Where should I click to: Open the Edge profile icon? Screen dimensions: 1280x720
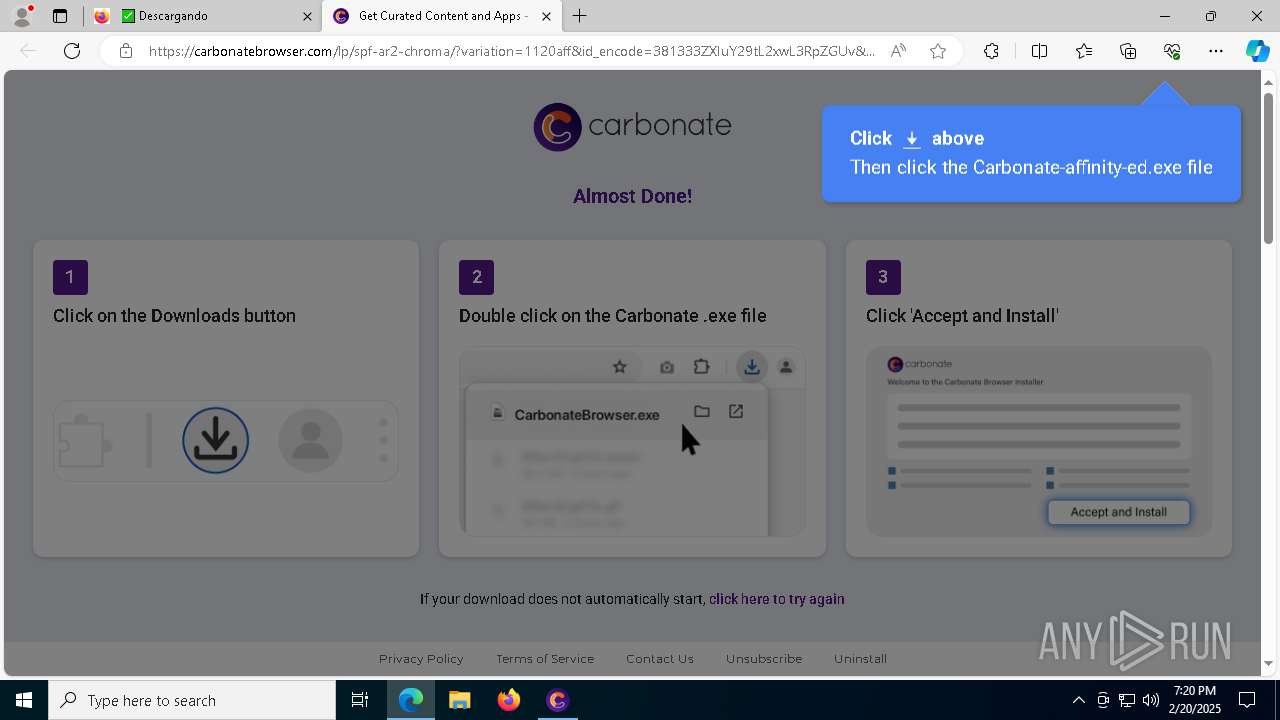22,16
